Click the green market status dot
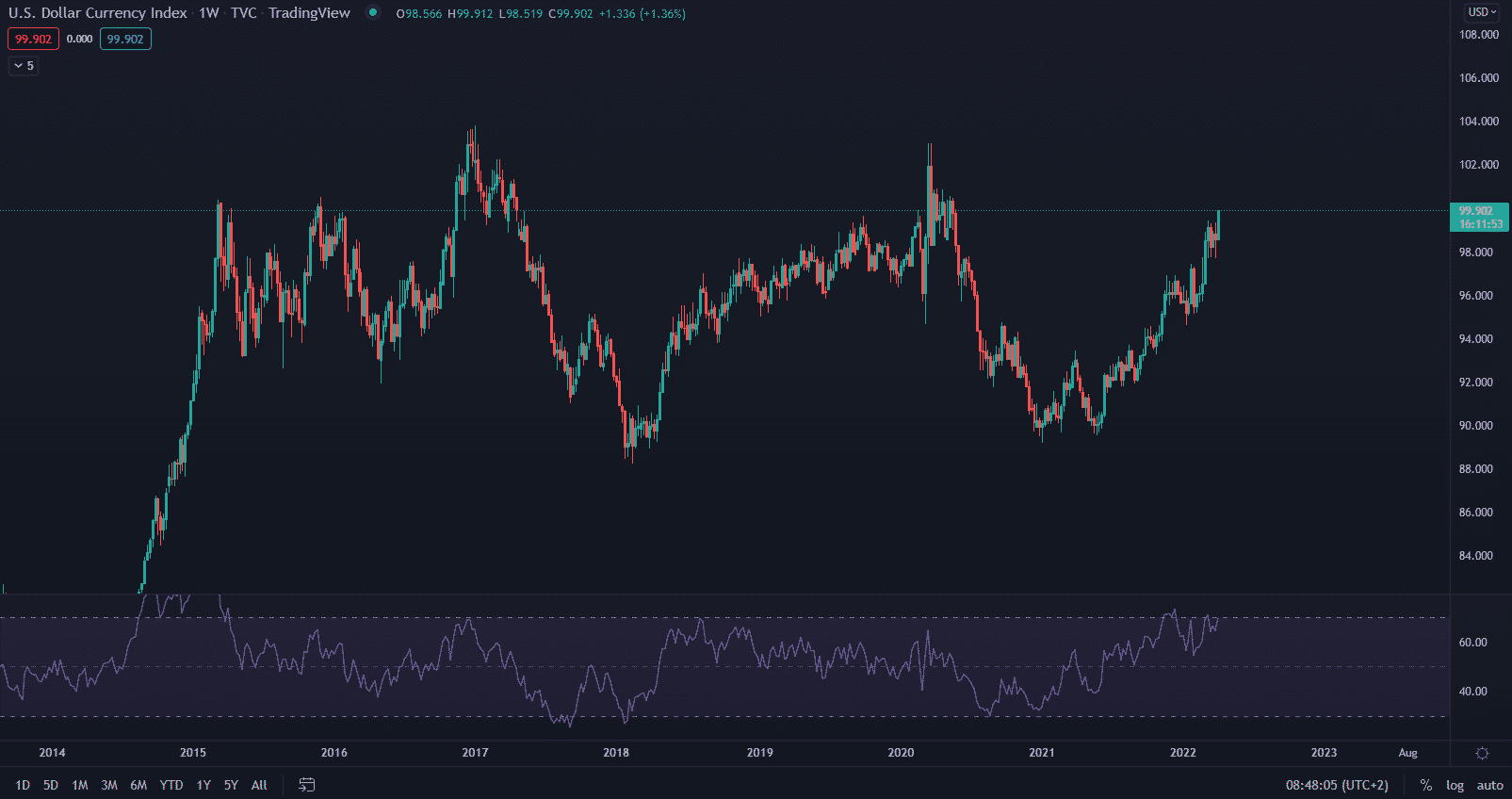Viewport: 1512px width, 799px height. click(373, 13)
